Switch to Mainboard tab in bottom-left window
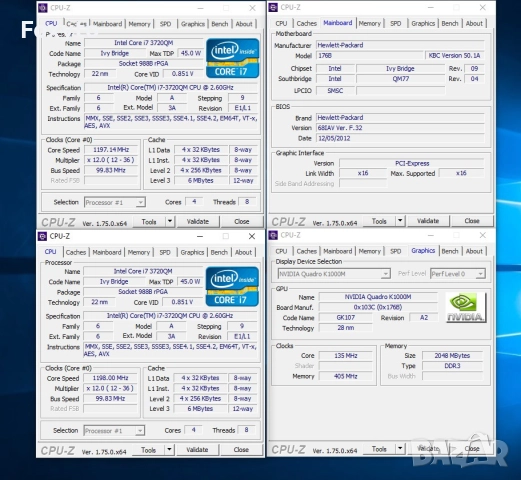 (x=107, y=252)
